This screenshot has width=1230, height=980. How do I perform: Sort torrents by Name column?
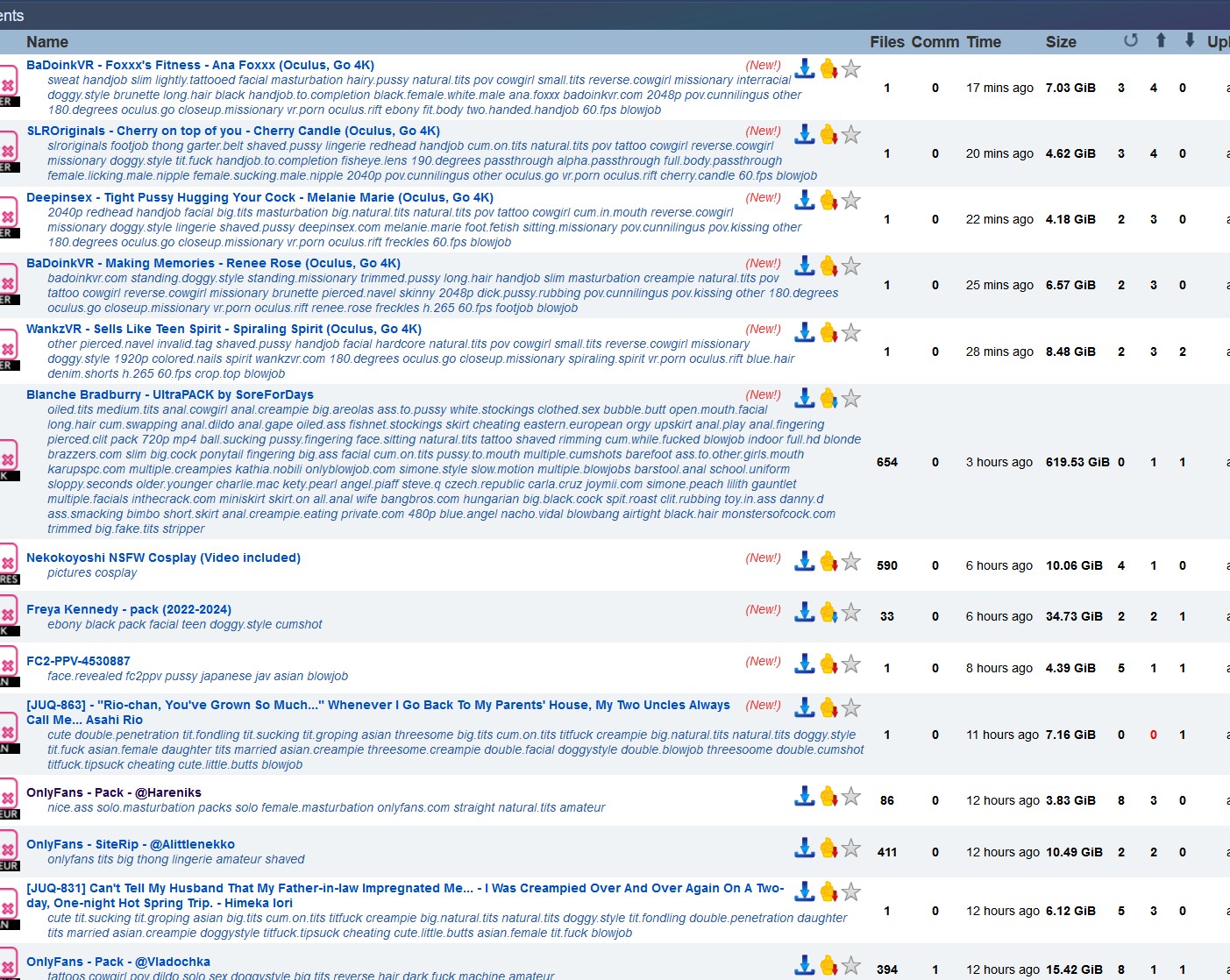pyautogui.click(x=47, y=42)
